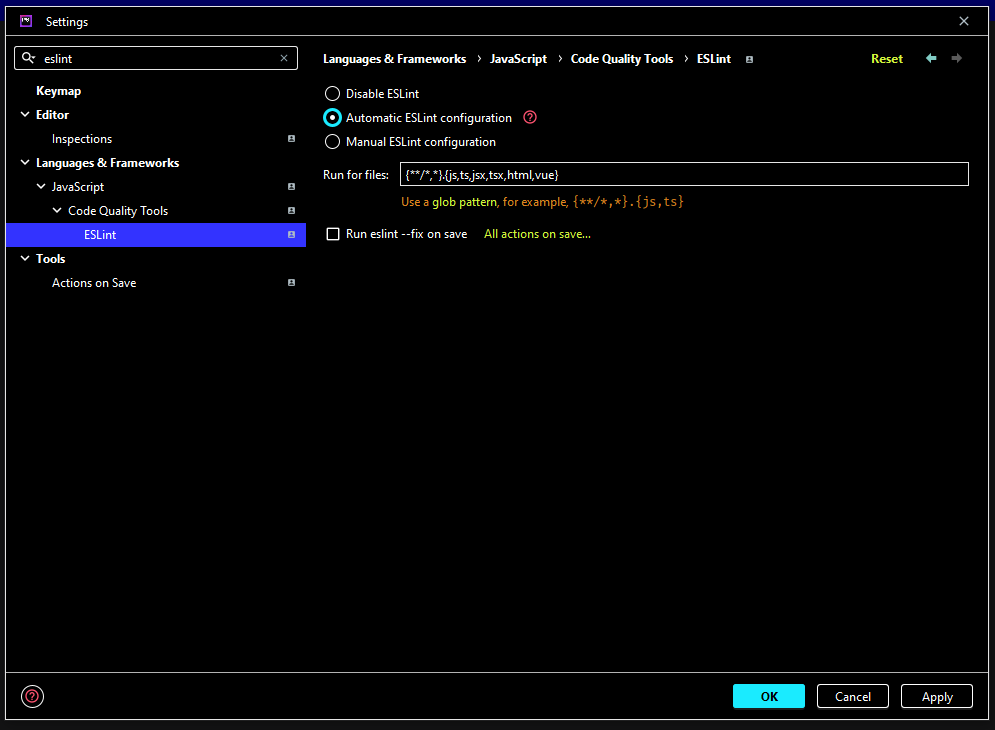Viewport: 995px width, 730px height.
Task: Collapse the Languages & Frameworks node
Action: (x=25, y=163)
